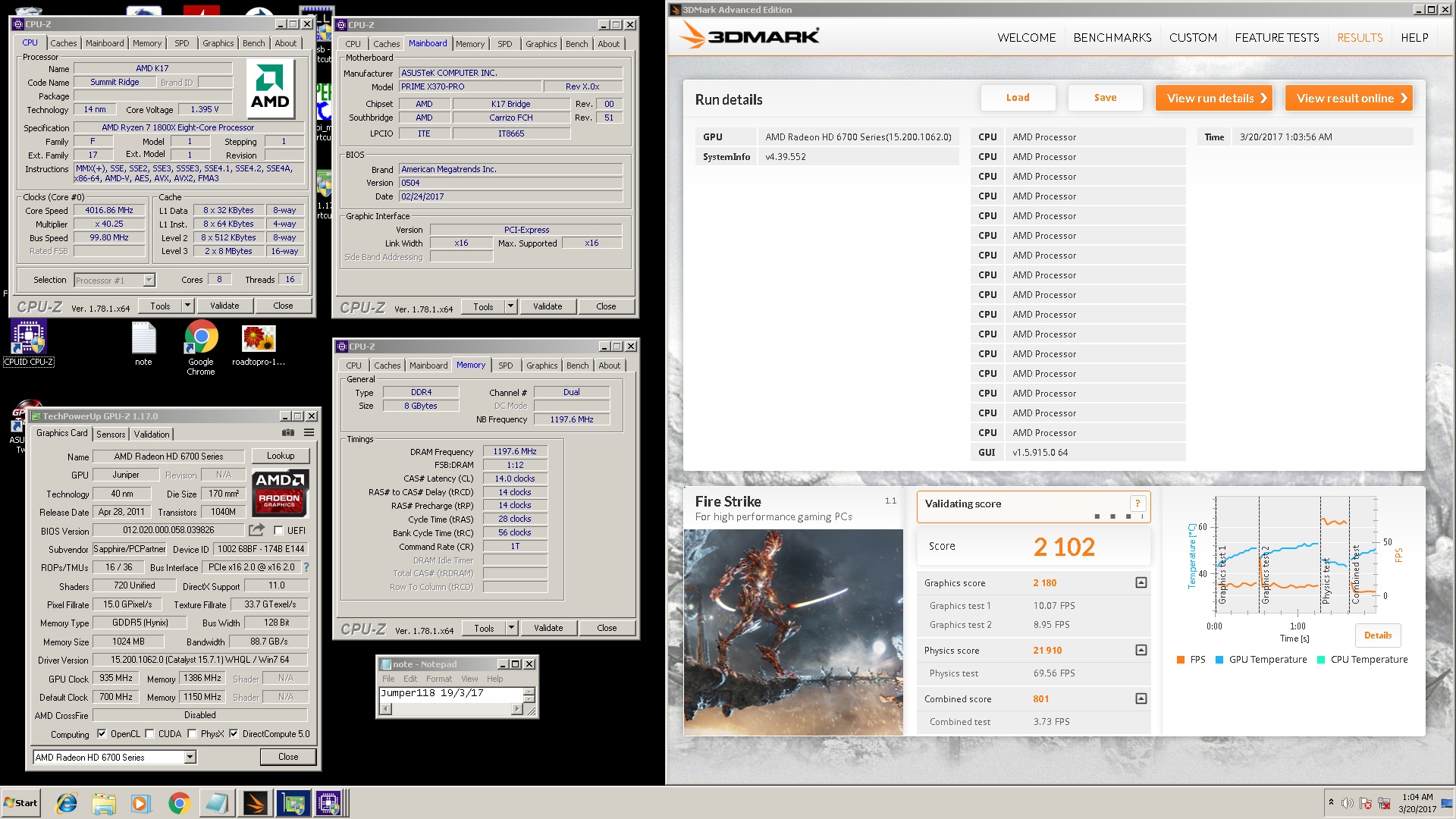Open SPD tab in CPU-Z Memory window
The width and height of the screenshot is (1456, 819).
(506, 366)
